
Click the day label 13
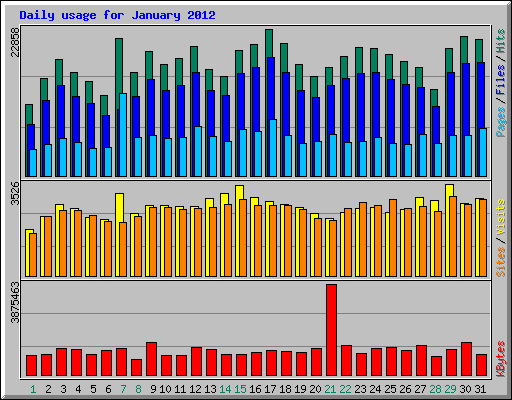click(210, 389)
